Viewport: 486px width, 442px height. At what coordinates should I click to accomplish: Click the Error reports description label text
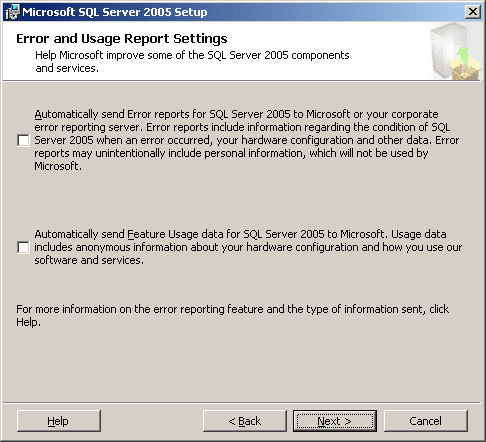[x=247, y=140]
